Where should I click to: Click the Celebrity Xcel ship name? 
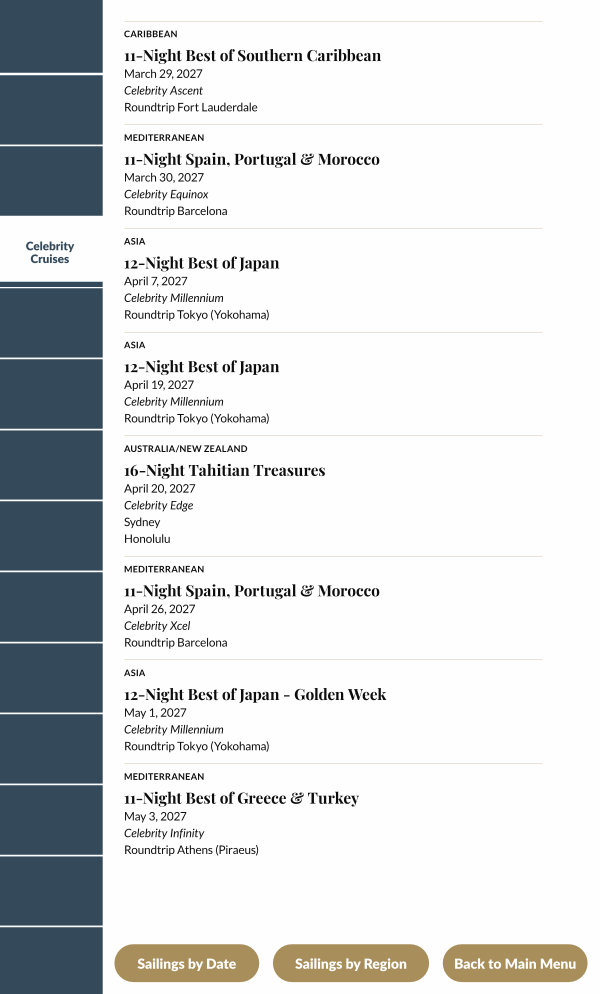tap(157, 626)
